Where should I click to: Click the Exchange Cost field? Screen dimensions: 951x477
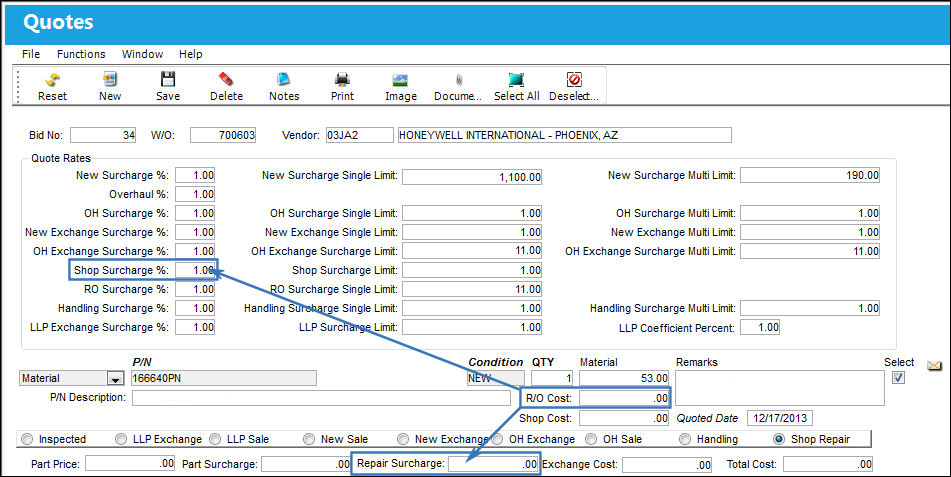[667, 464]
